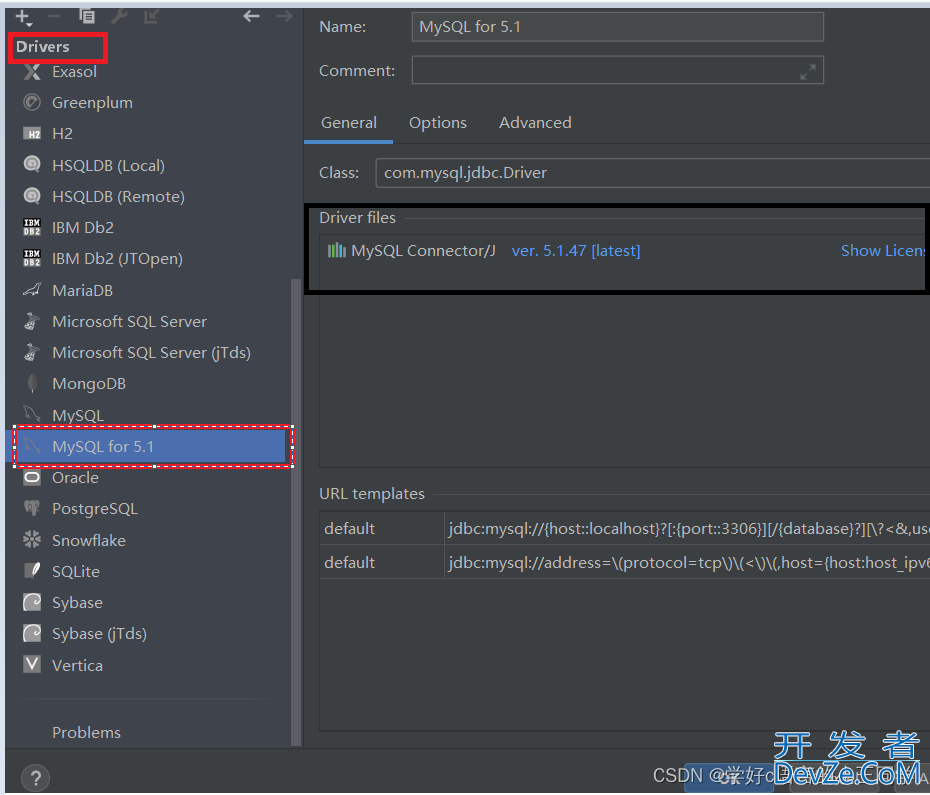This screenshot has width=930, height=795.
Task: Click the add driver plus icon
Action: [x=23, y=17]
